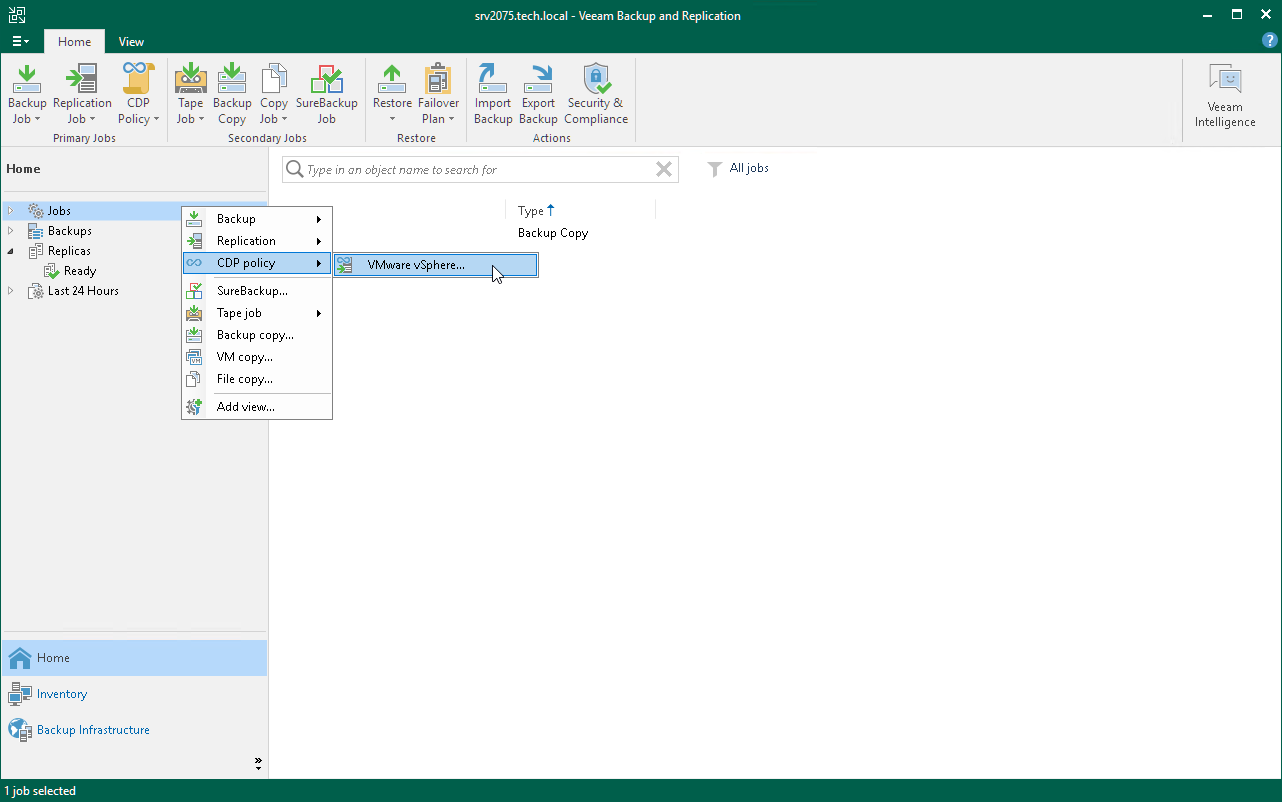Select Add view... in the context menu
Viewport: 1282px width, 802px height.
click(257, 407)
